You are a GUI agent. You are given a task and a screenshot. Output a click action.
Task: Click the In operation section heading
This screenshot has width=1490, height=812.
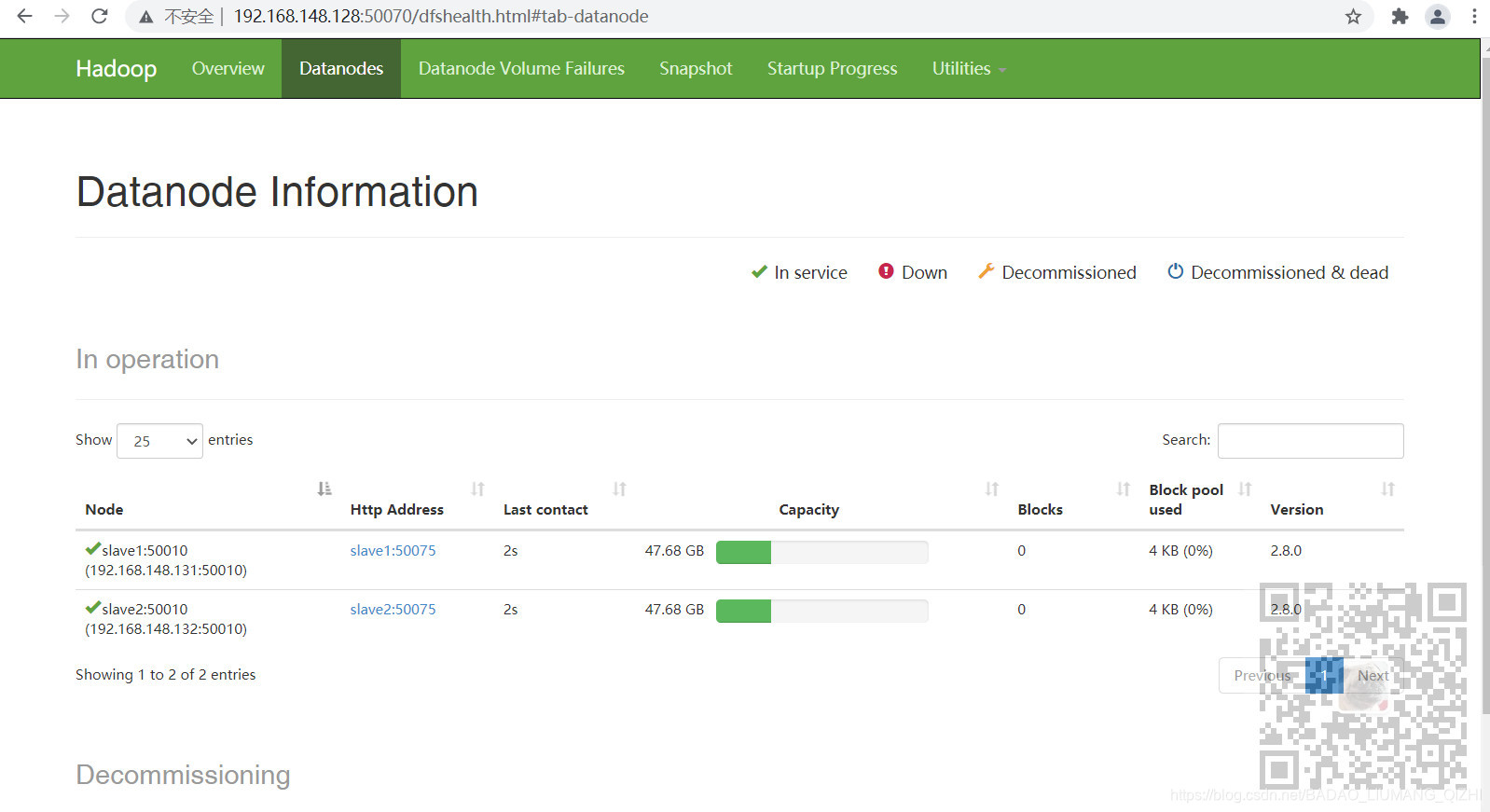pyautogui.click(x=147, y=359)
